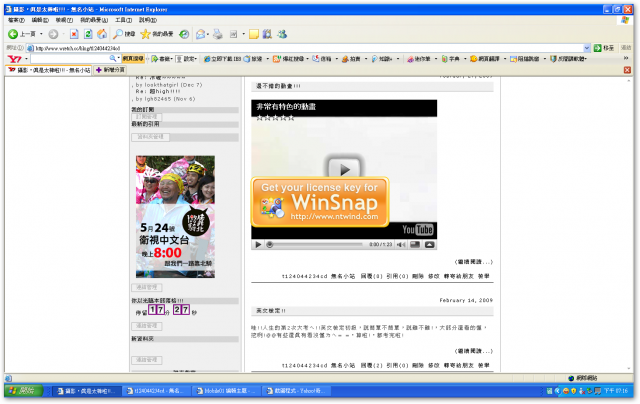Click the 拍賣 auction toolbar button

coord(351,59)
